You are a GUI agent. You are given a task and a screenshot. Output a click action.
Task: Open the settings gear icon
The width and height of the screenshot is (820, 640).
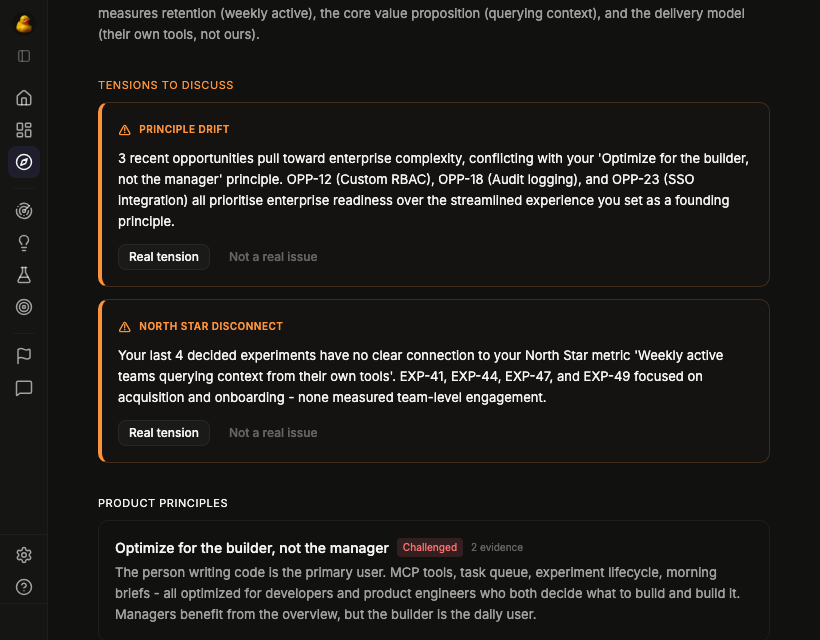click(x=23, y=554)
